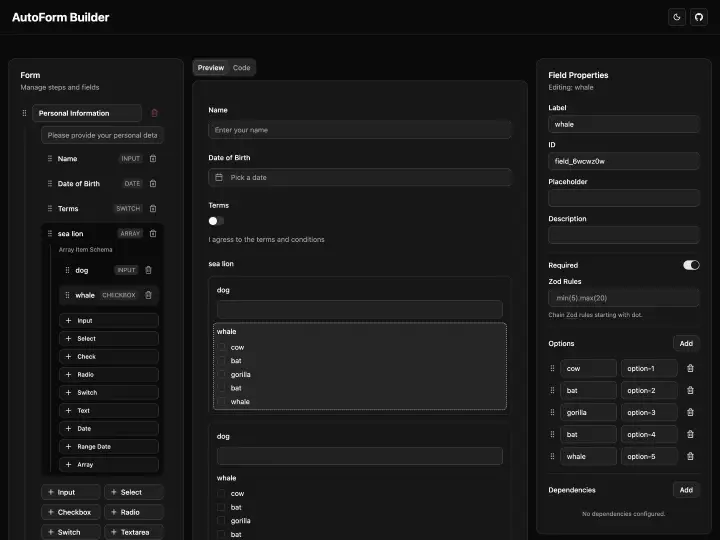Image resolution: width=720 pixels, height=540 pixels.
Task: Delete the dog input sub-field
Action: [x=148, y=270]
